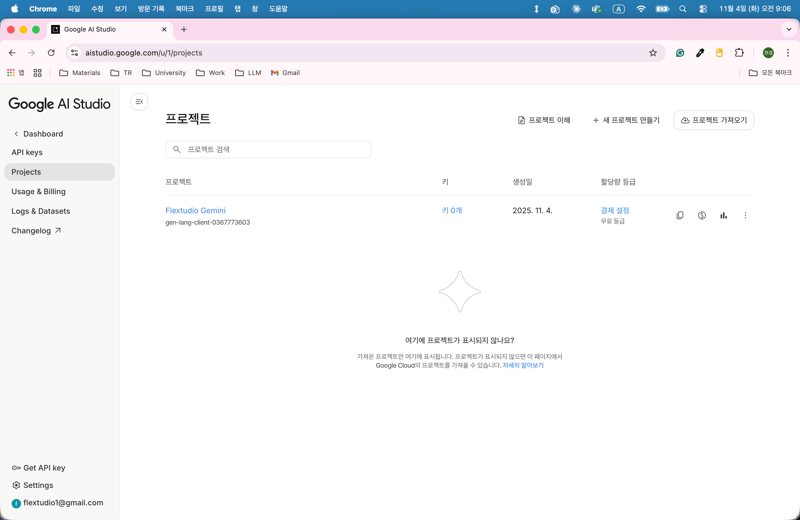Image resolution: width=800 pixels, height=520 pixels.
Task: Select Projects in the sidebar
Action: click(59, 172)
